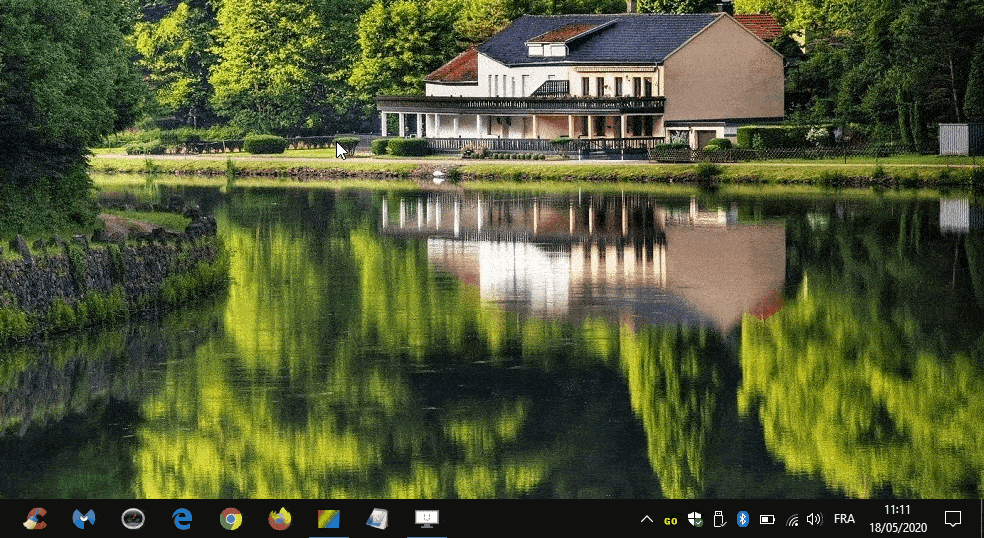The height and width of the screenshot is (538, 984).
Task: Click the FRA input language indicator
Action: pos(844,519)
